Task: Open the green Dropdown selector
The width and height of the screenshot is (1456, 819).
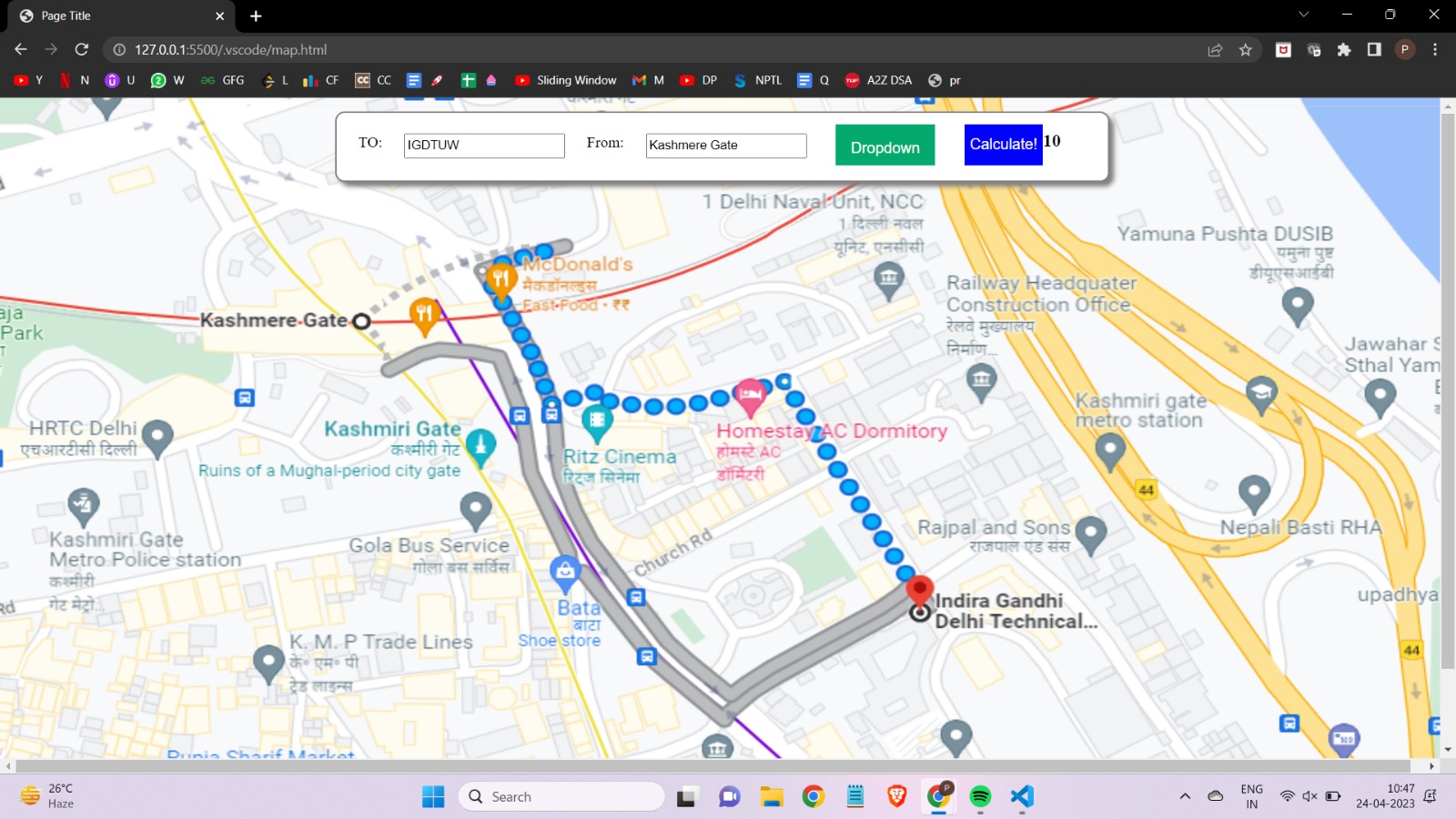Action: tap(884, 145)
